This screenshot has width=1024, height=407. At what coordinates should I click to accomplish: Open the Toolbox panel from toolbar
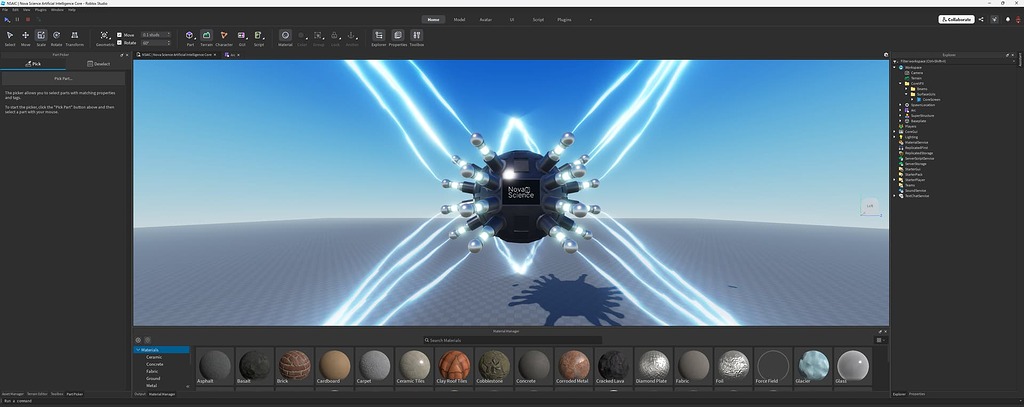(x=416, y=38)
